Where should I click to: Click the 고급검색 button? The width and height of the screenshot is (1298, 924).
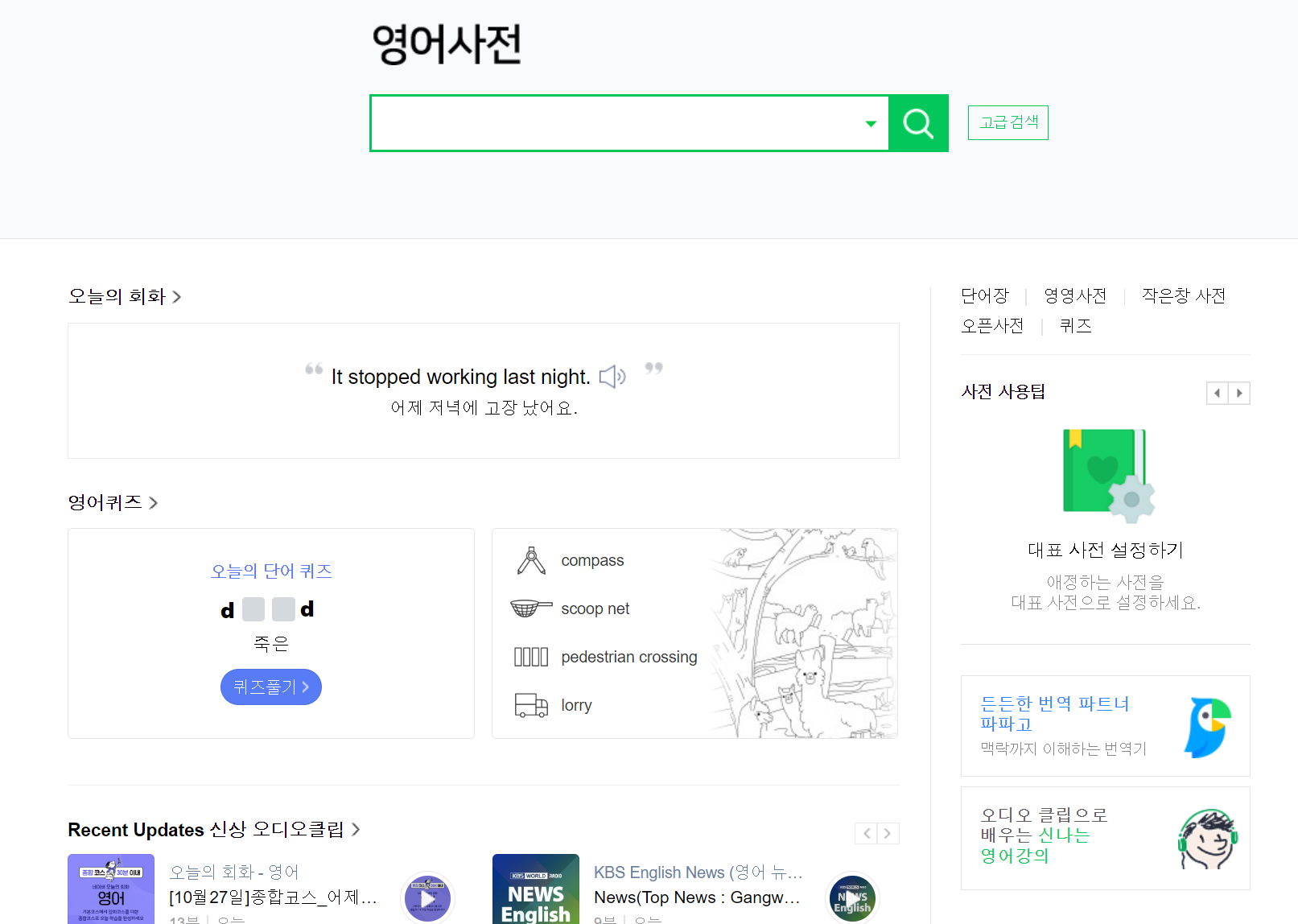coord(1008,122)
